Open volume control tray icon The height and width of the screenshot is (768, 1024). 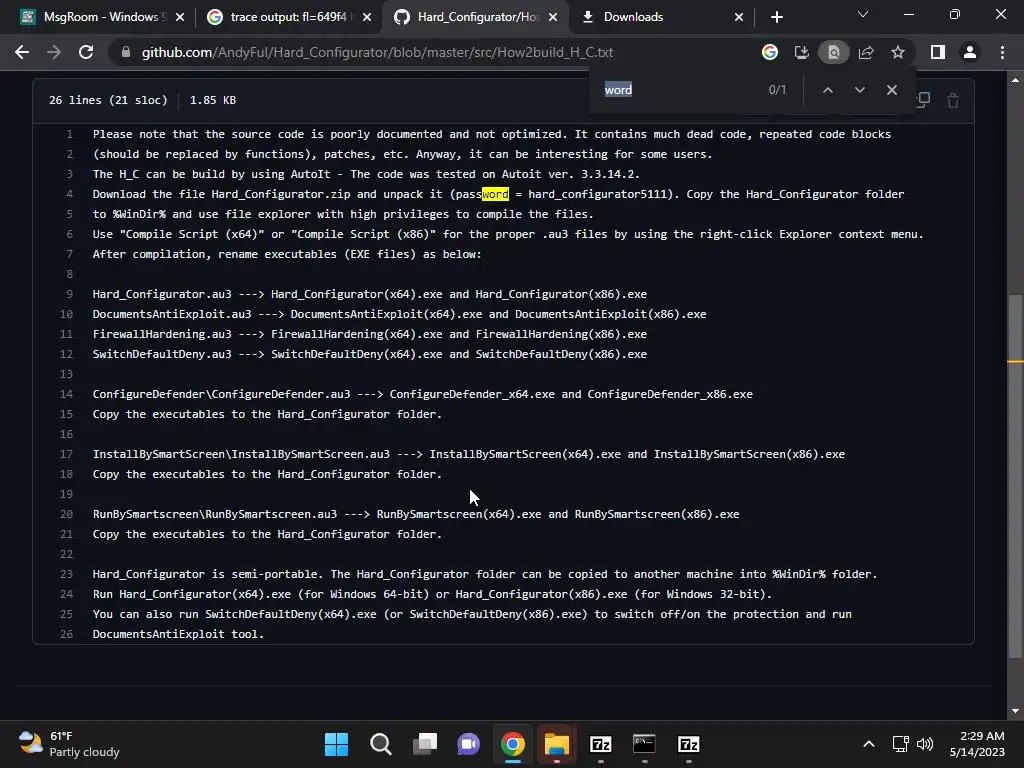pyautogui.click(x=925, y=744)
